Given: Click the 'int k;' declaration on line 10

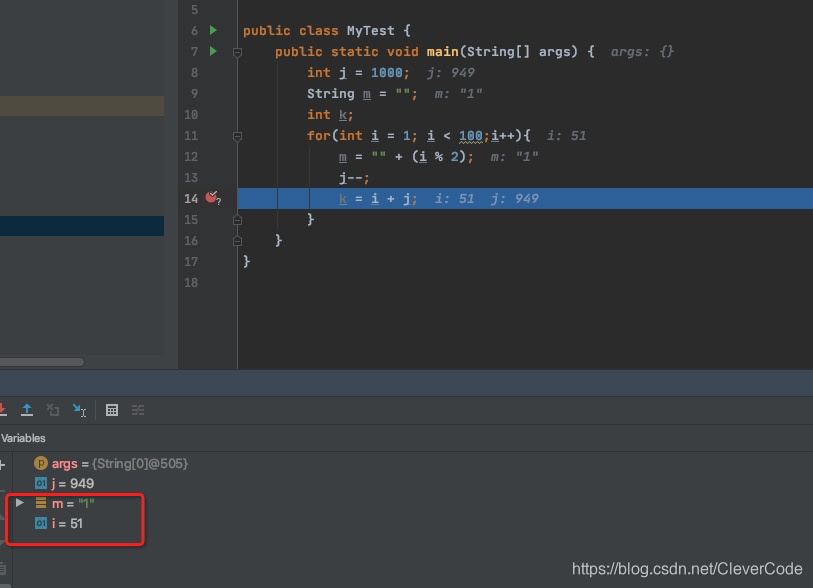Looking at the screenshot, I should (330, 115).
